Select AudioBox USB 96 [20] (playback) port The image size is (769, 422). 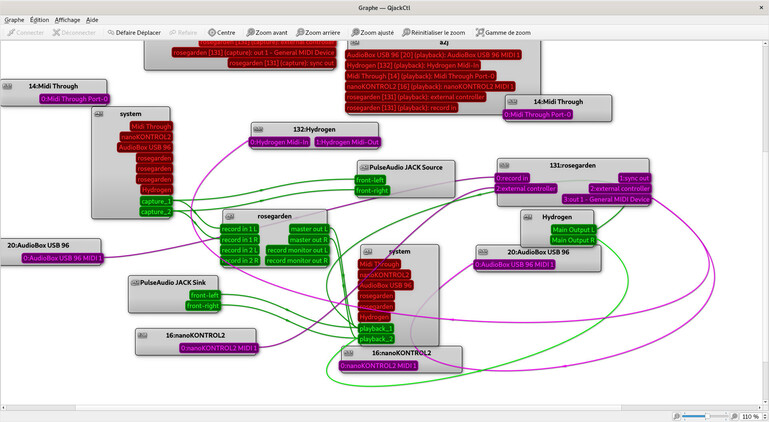click(x=434, y=55)
